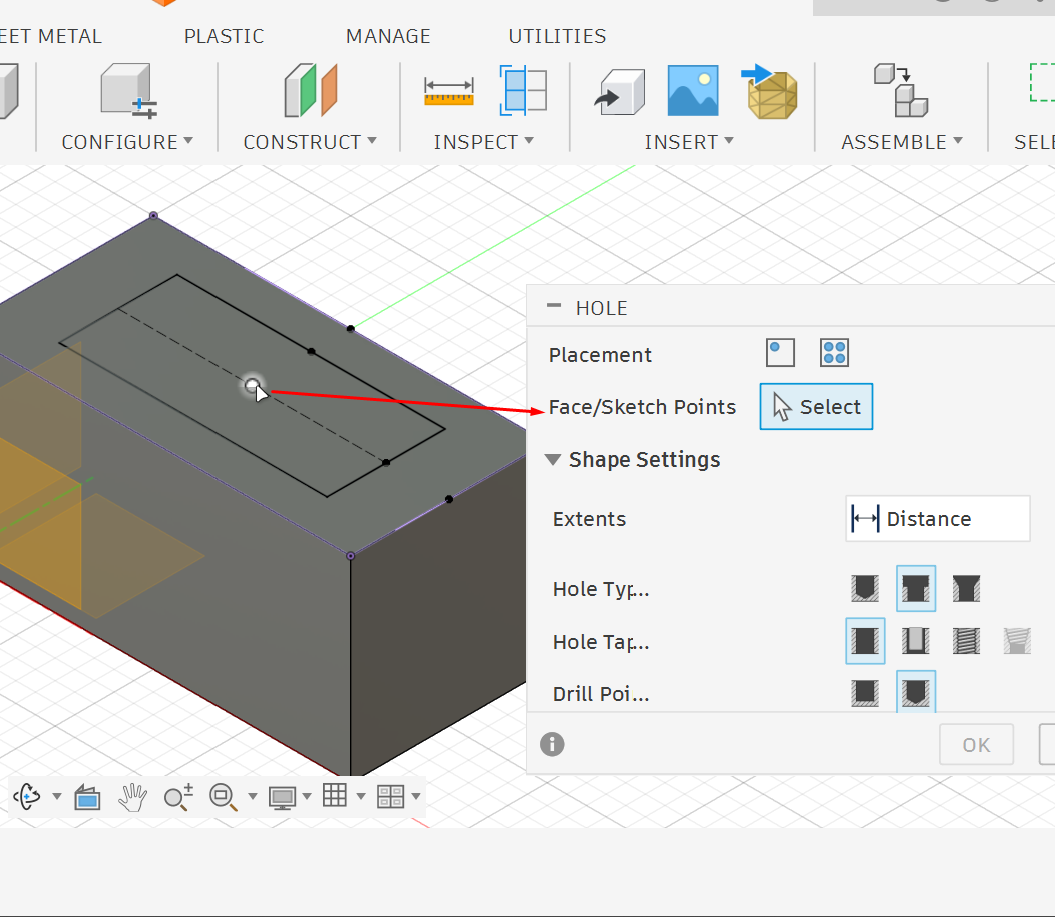Screen dimensions: 1055x917
Task: Click the Insert Derive icon
Action: pyautogui.click(x=620, y=91)
